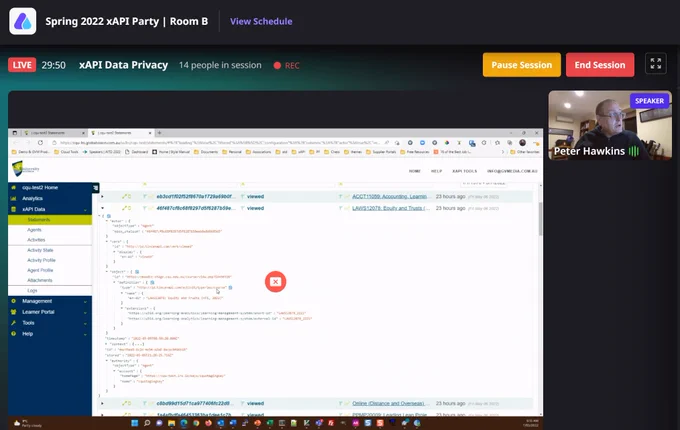Click the filter icon before the eb3cd1f02f... agent
680x430 pixels.
click(x=145, y=196)
